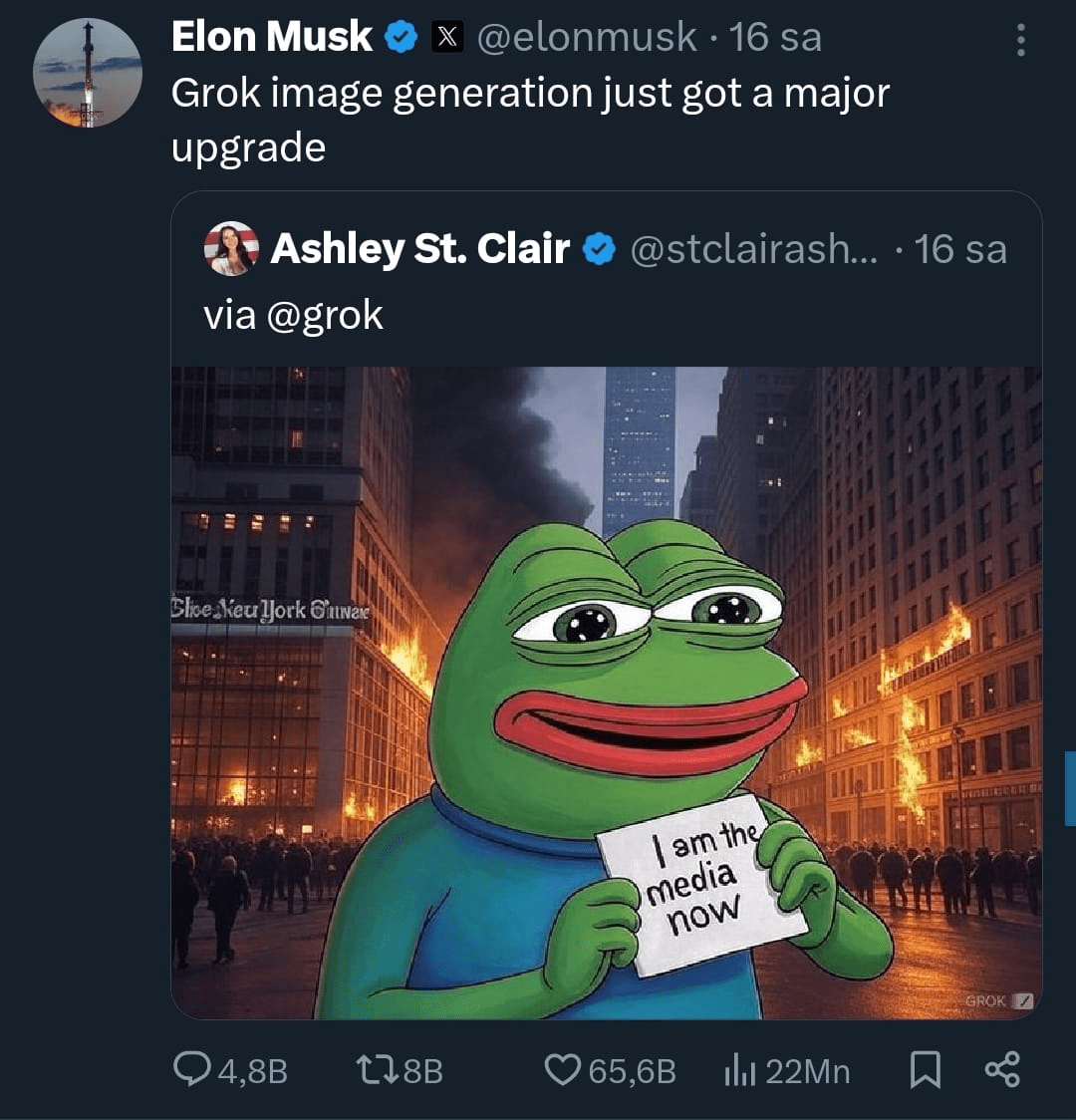Click the via @grok mention text
Screen dimensions: 1076x1120
293,315
